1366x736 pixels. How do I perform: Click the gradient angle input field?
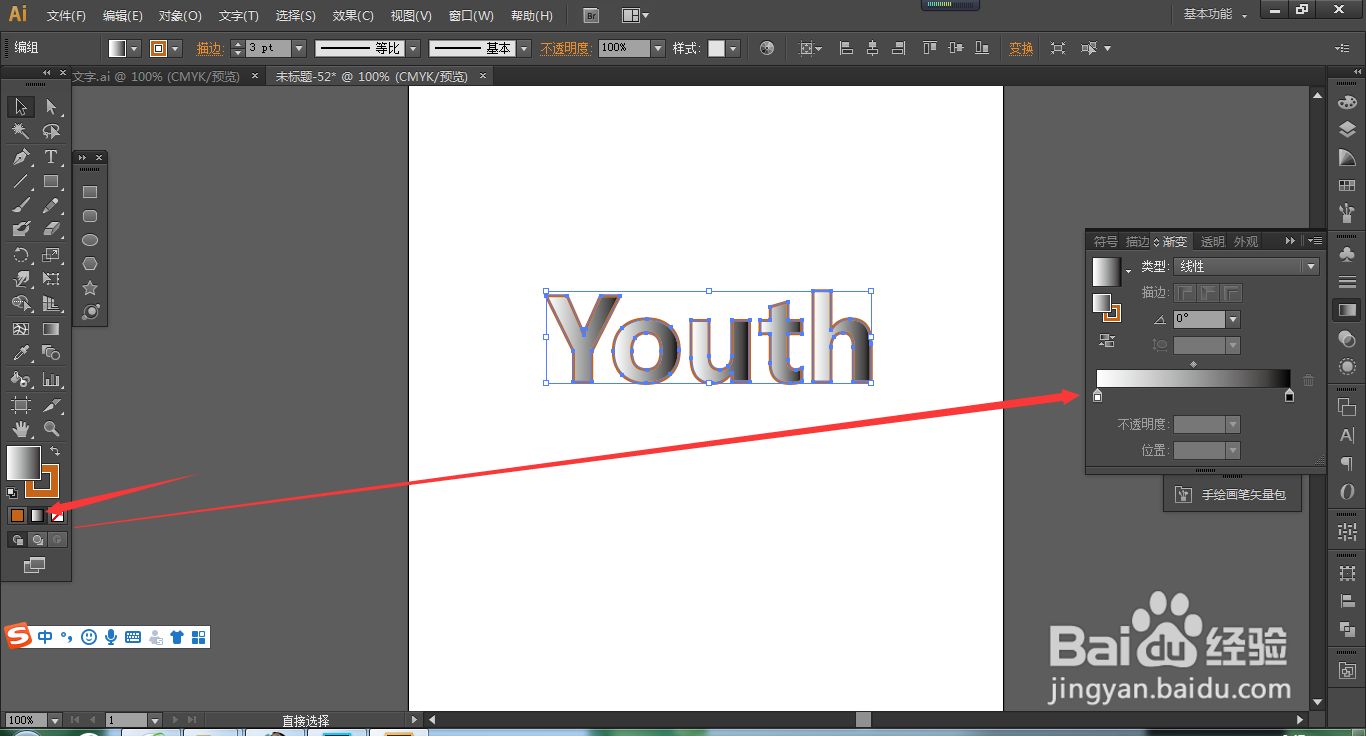coord(1199,319)
